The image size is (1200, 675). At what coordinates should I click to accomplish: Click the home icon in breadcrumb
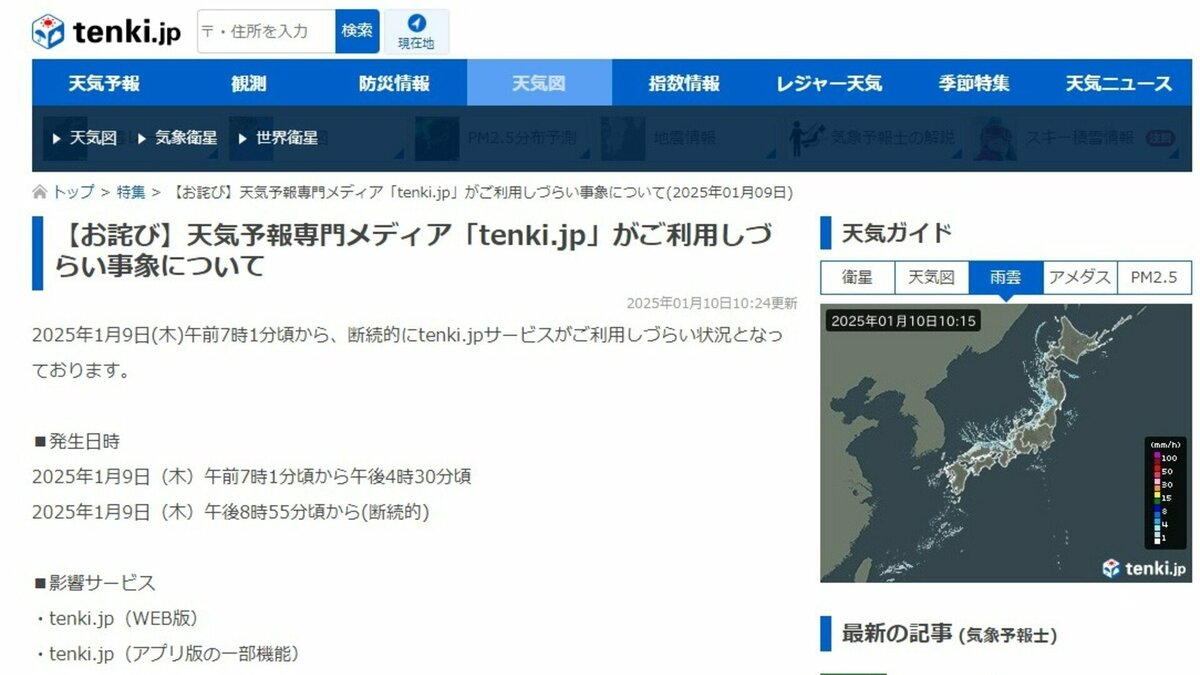(40, 192)
